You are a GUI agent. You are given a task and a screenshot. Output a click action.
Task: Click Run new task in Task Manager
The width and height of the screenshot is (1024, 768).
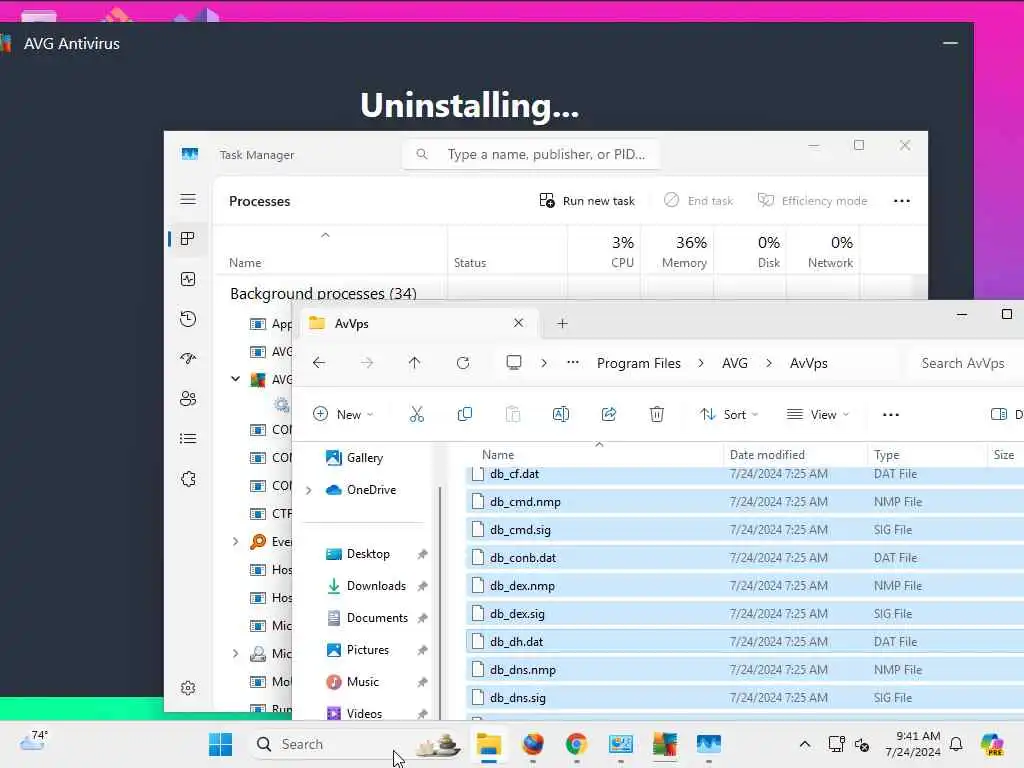pyautogui.click(x=587, y=200)
